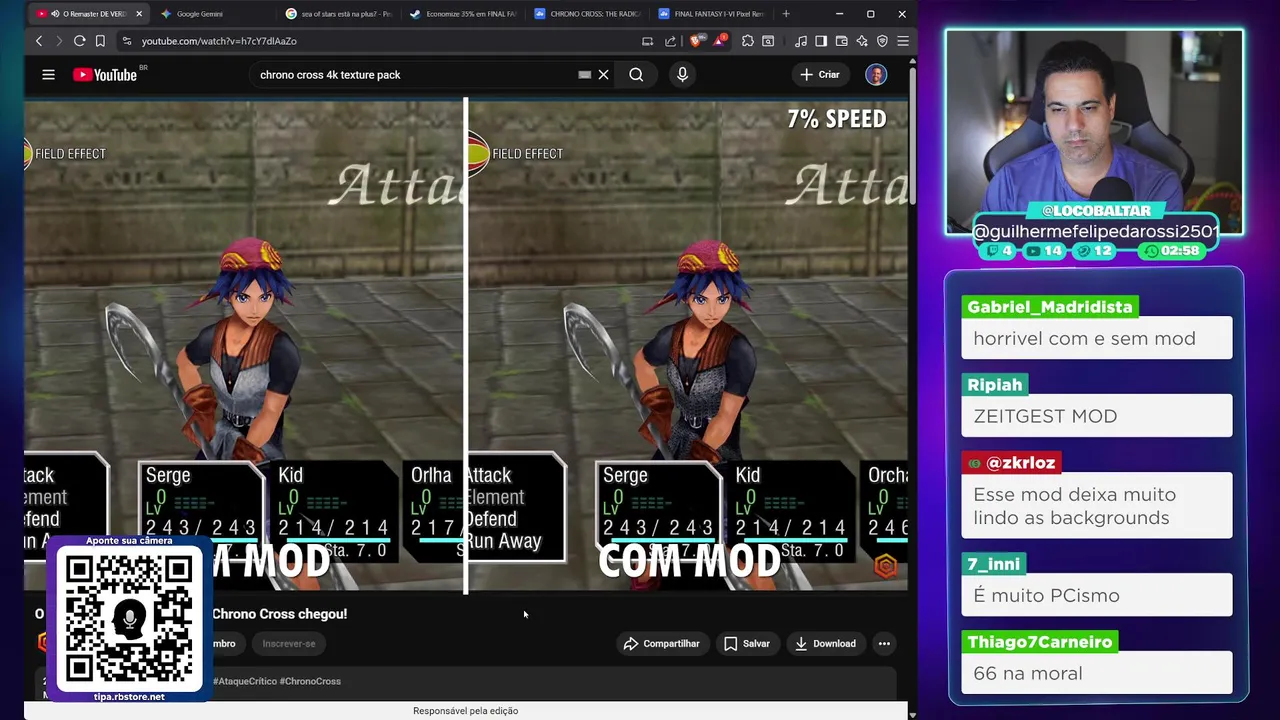Image resolution: width=1280 pixels, height=720 pixels.
Task: Open Brave Rewards triangle icon
Action: pos(719,41)
